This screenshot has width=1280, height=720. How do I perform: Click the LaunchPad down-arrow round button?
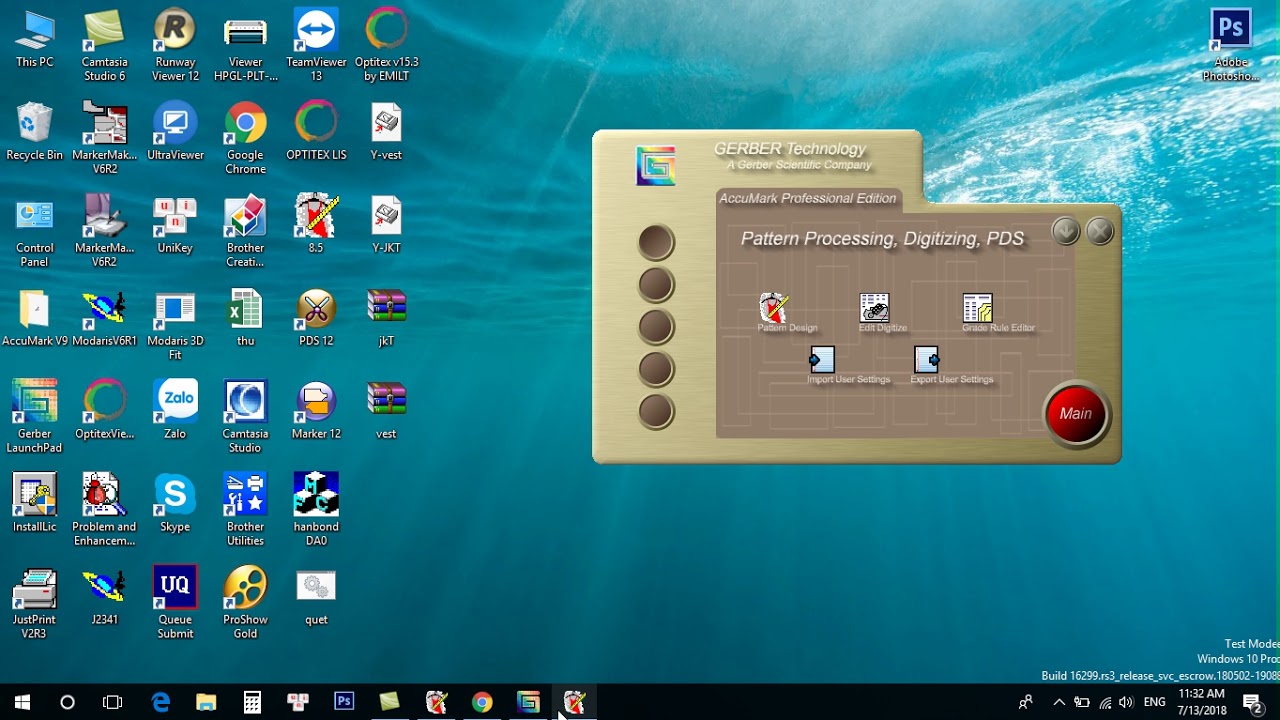(1066, 232)
